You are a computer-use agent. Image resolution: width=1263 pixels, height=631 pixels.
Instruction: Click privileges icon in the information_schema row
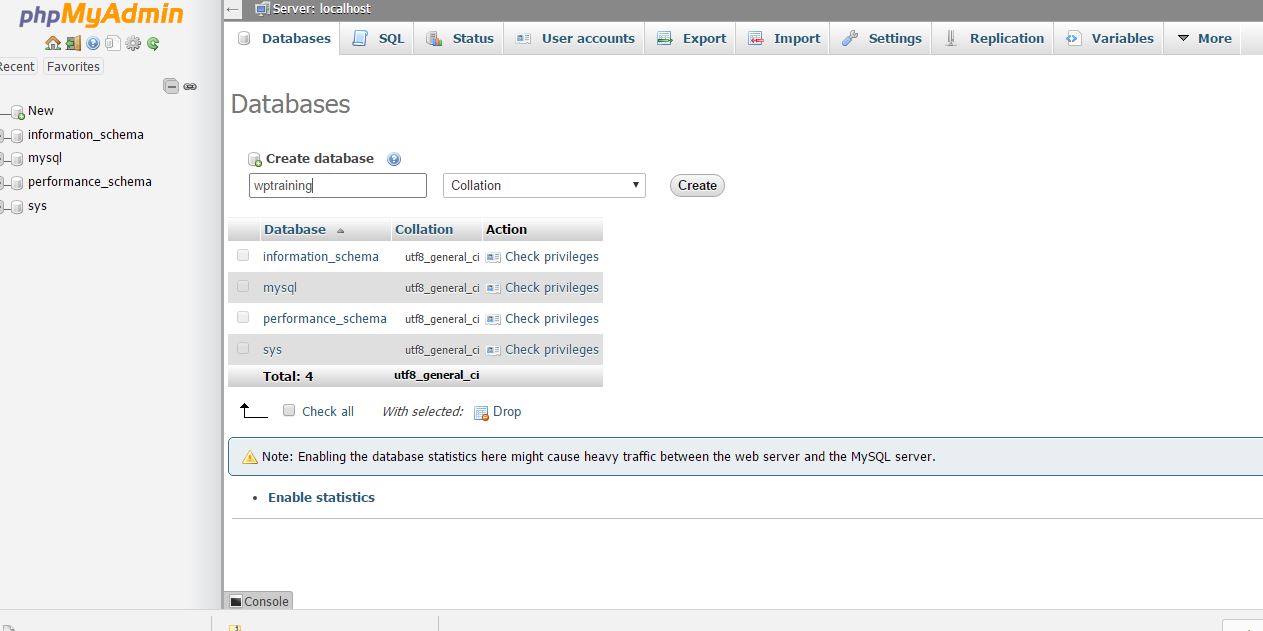coord(493,257)
